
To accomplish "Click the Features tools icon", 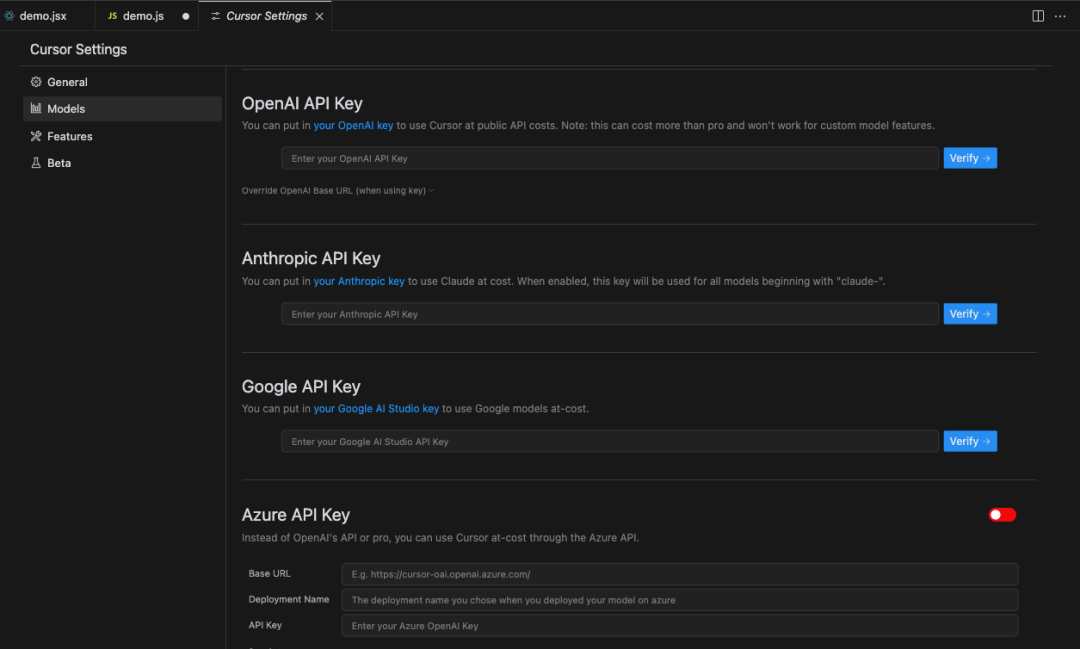I will point(36,136).
